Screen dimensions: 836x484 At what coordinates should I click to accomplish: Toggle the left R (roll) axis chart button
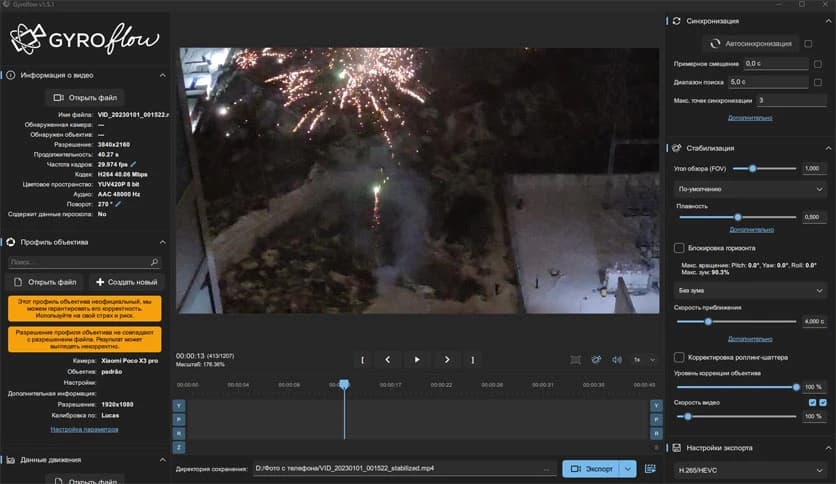(x=179, y=433)
